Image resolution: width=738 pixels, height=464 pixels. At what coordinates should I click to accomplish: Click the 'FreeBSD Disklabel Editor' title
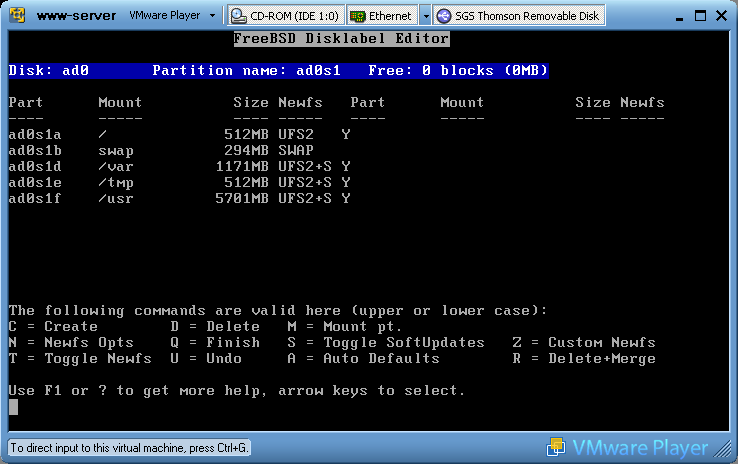341,39
